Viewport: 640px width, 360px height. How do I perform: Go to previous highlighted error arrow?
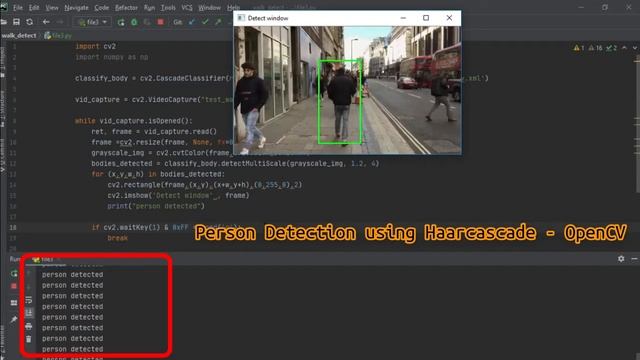[624, 48]
